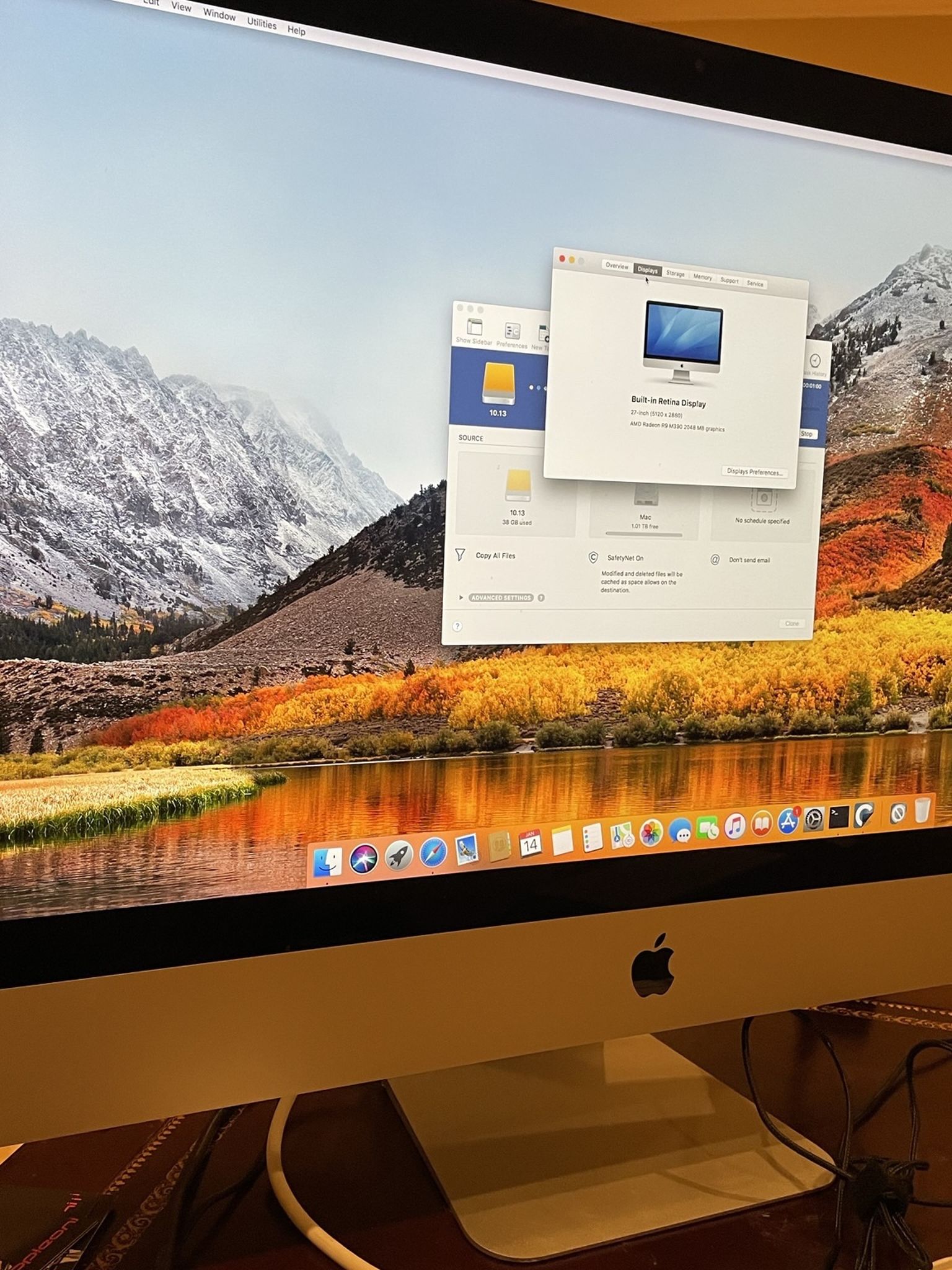952x1270 pixels.
Task: Click the Clone button
Action: click(791, 623)
